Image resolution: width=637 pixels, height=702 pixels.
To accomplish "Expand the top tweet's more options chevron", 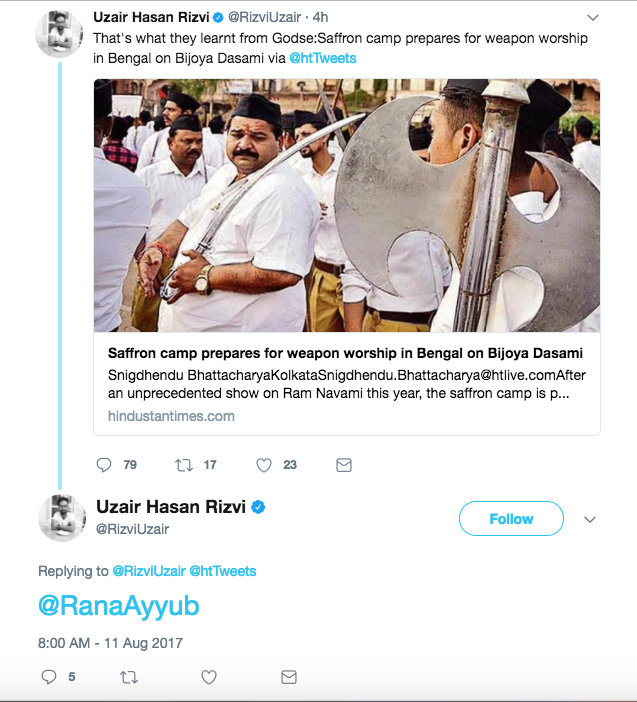I will [592, 18].
